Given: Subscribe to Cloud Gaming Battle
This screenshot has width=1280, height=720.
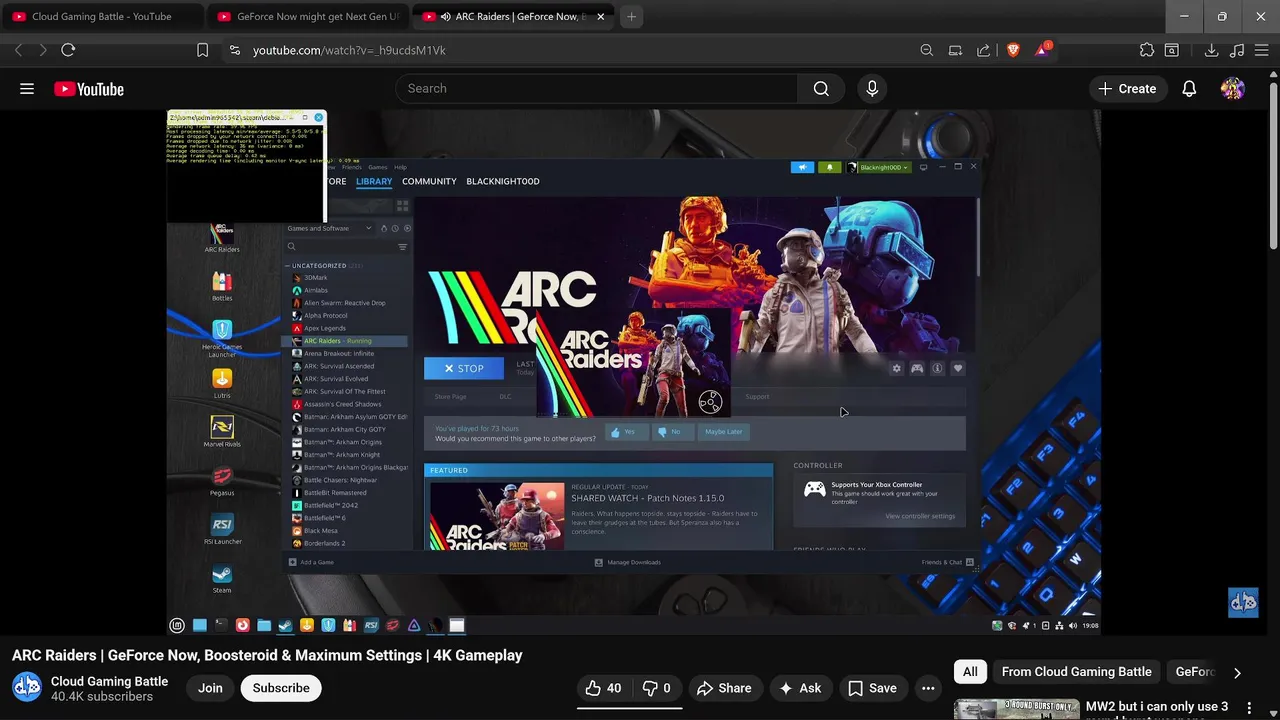Looking at the screenshot, I should [x=281, y=688].
